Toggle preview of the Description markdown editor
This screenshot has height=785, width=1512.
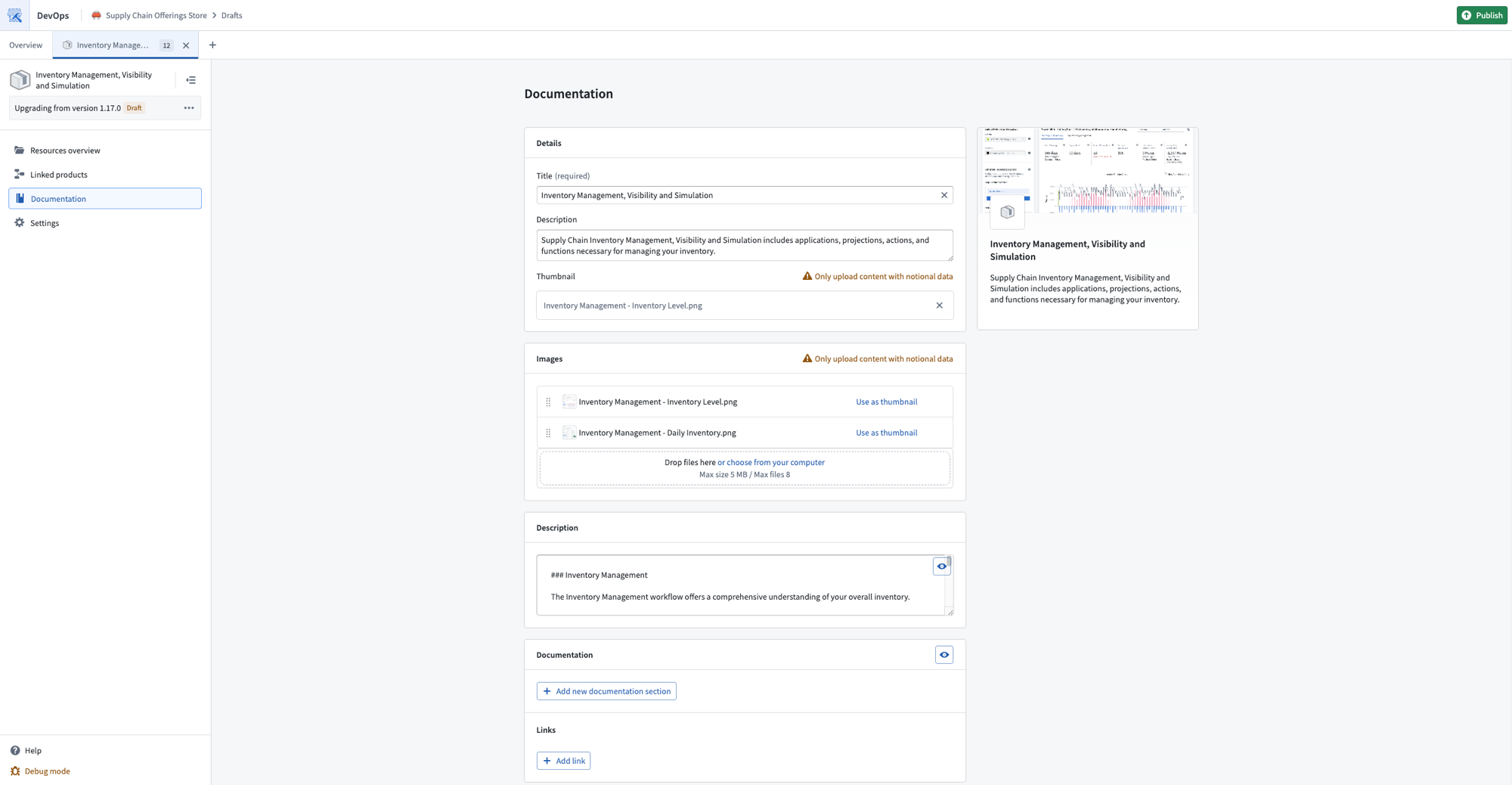941,566
